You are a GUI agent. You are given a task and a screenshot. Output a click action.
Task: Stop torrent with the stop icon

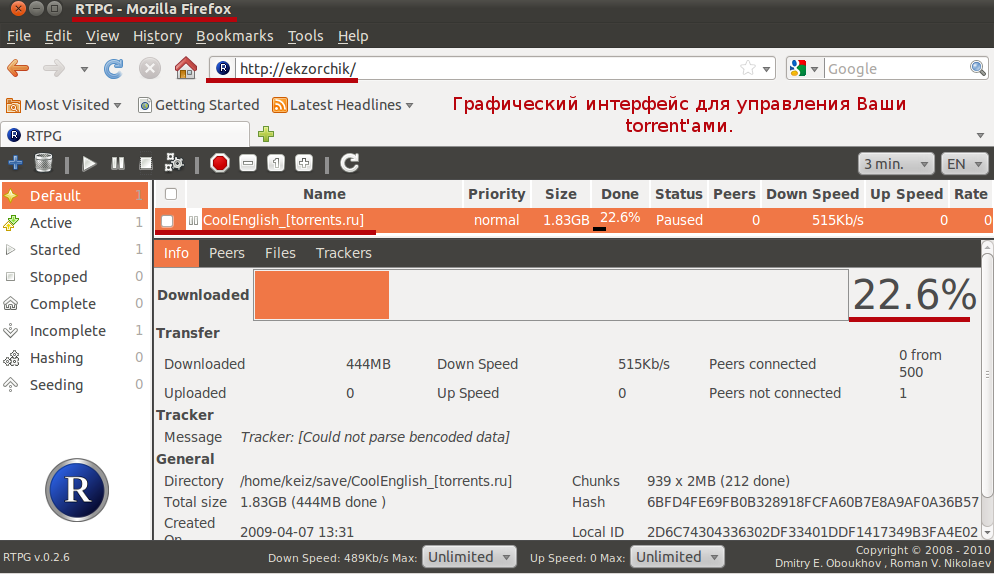[146, 164]
